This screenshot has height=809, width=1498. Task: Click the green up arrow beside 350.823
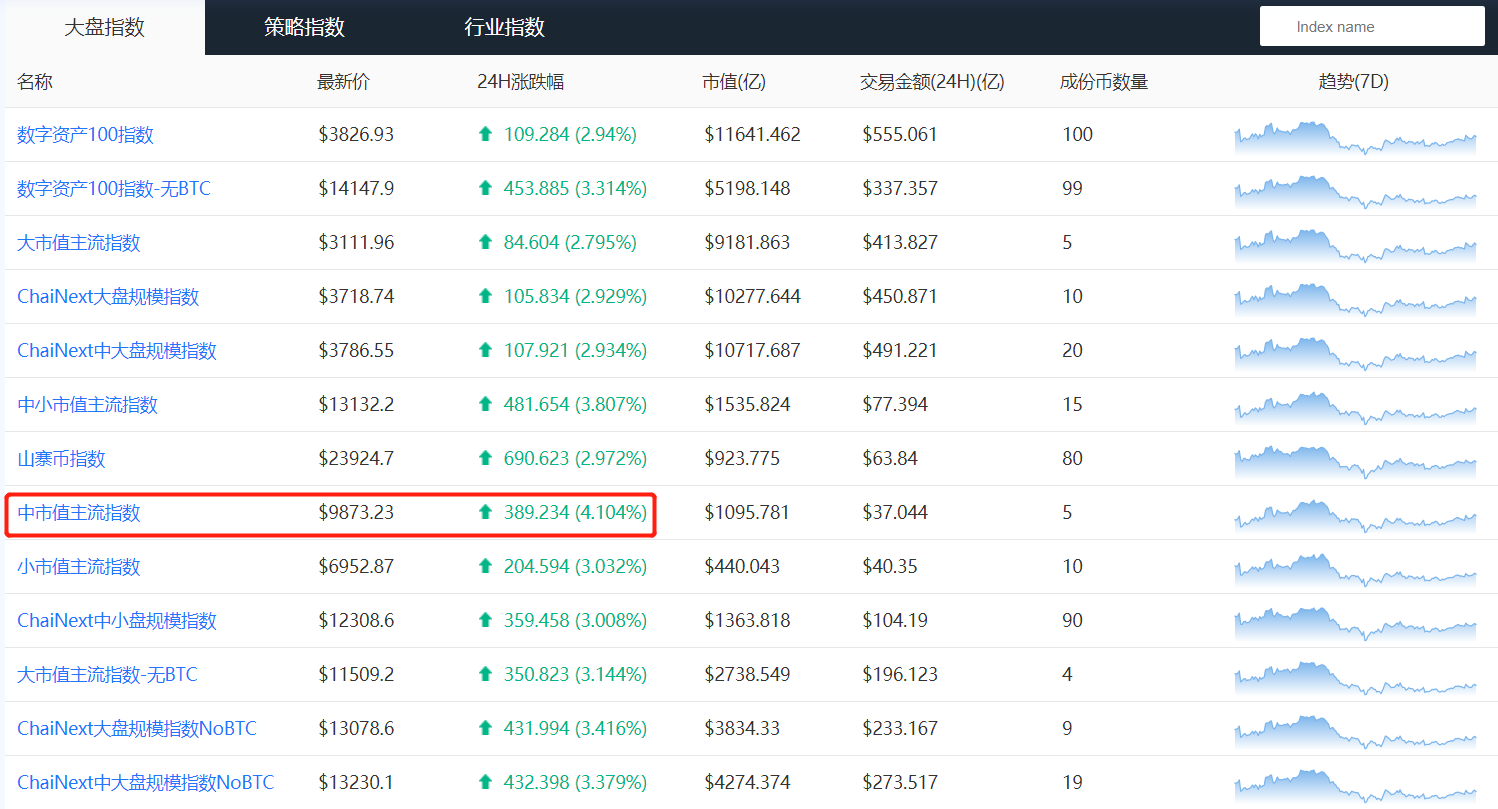coord(486,674)
